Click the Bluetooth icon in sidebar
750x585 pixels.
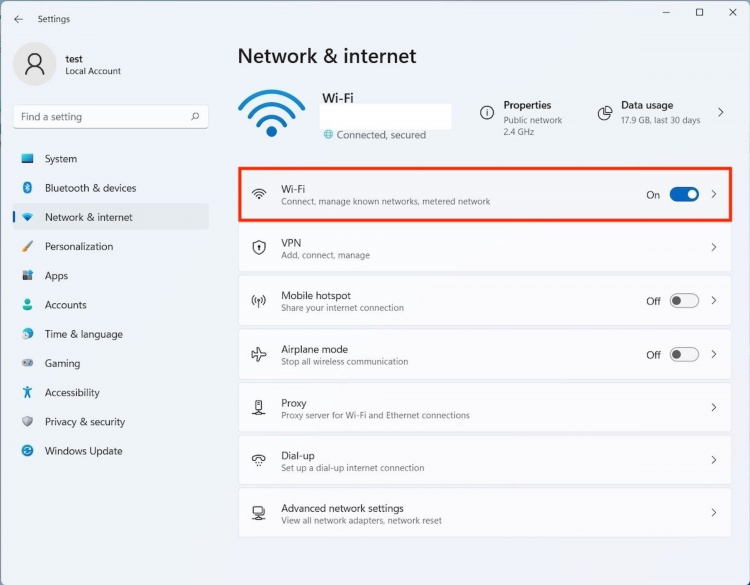tap(27, 188)
